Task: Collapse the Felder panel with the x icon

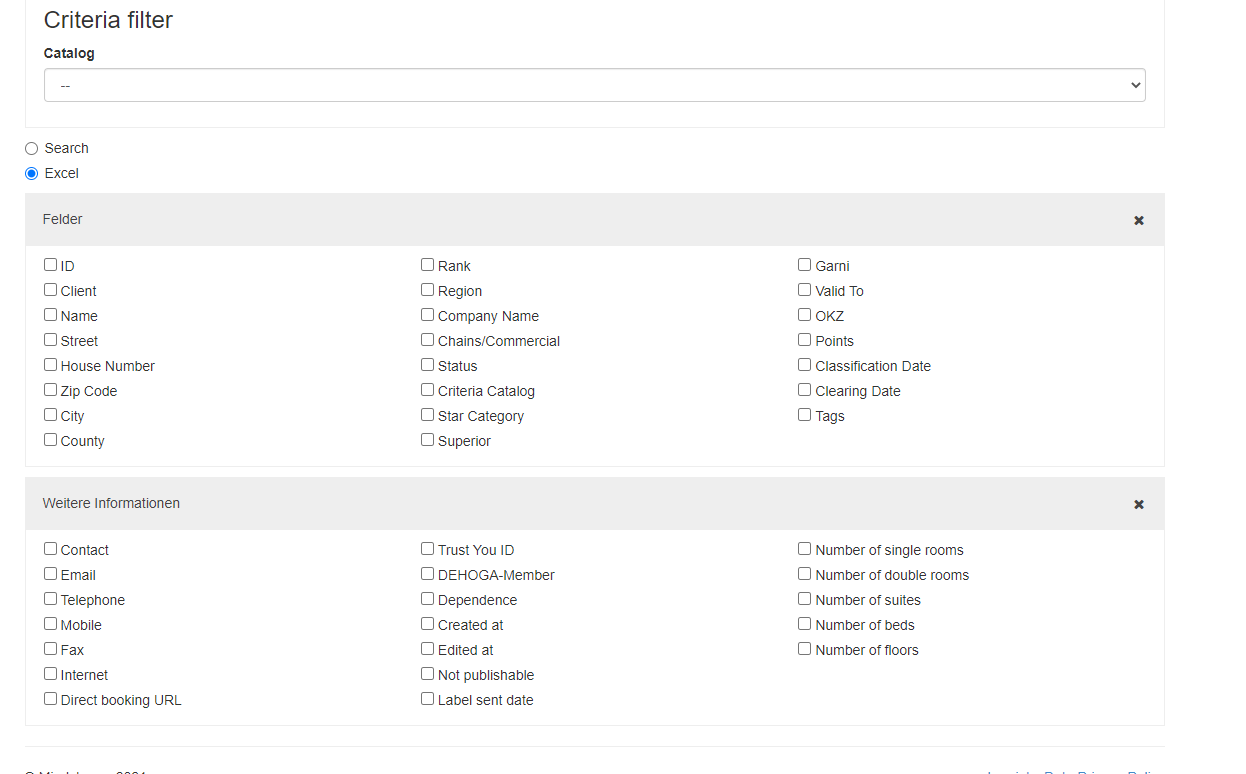Action: [x=1138, y=220]
